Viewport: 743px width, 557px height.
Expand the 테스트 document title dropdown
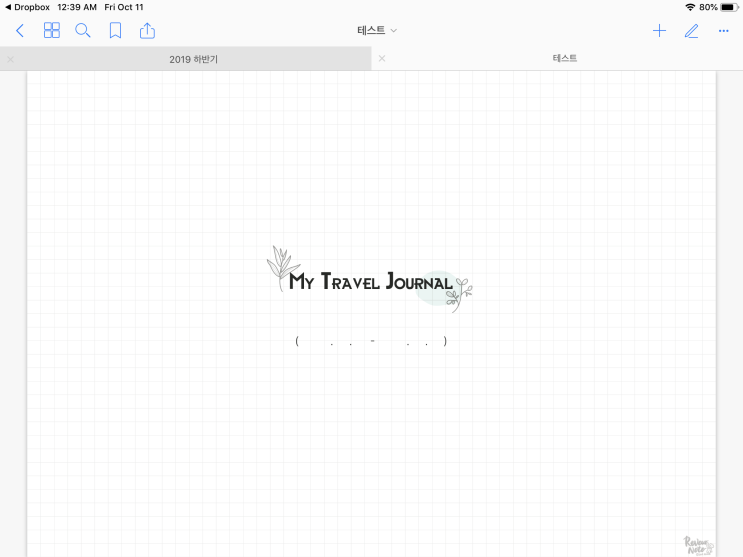[377, 30]
